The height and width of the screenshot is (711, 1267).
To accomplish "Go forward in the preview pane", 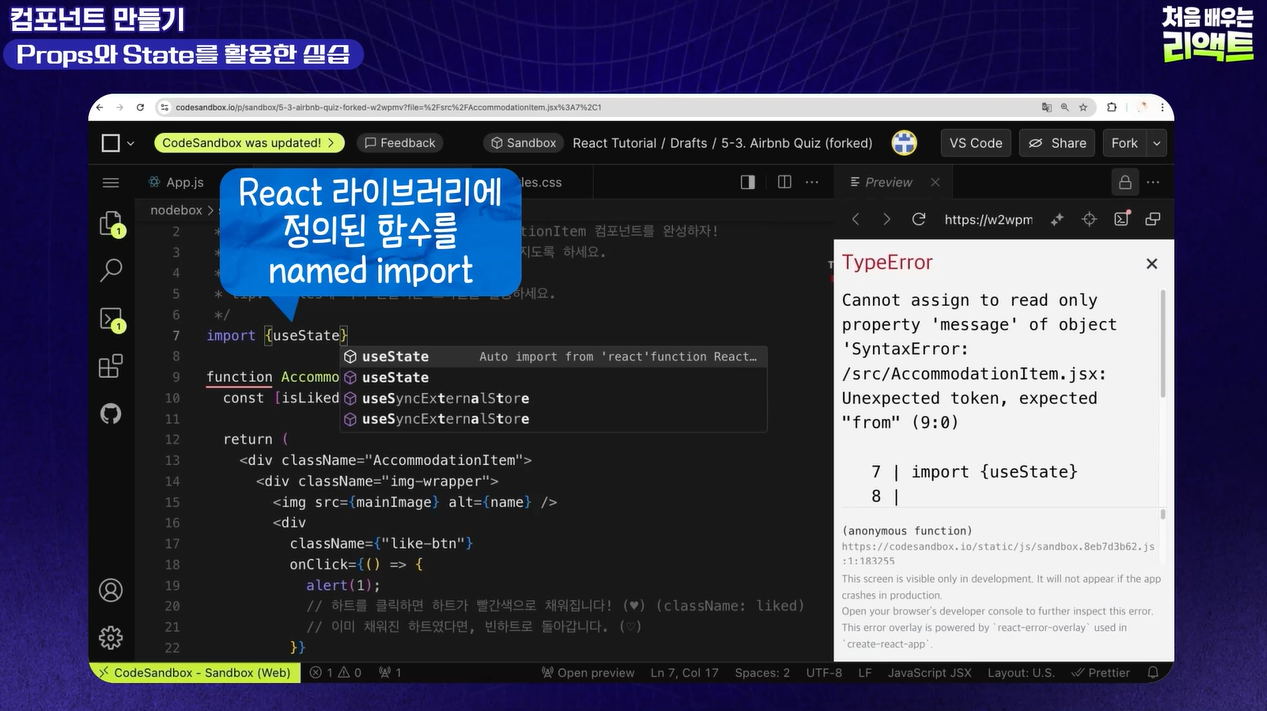I will tap(886, 219).
